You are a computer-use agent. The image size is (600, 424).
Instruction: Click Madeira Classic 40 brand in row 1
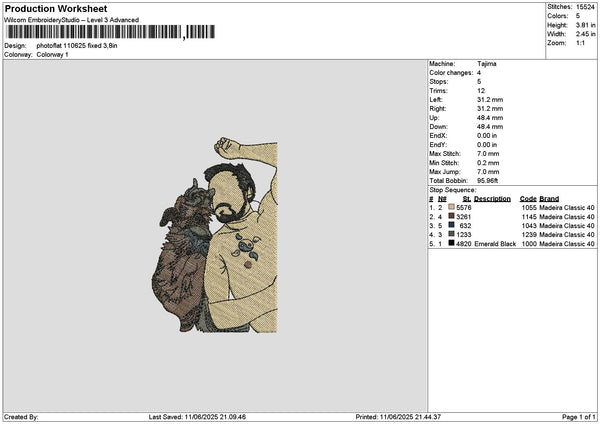[567, 208]
